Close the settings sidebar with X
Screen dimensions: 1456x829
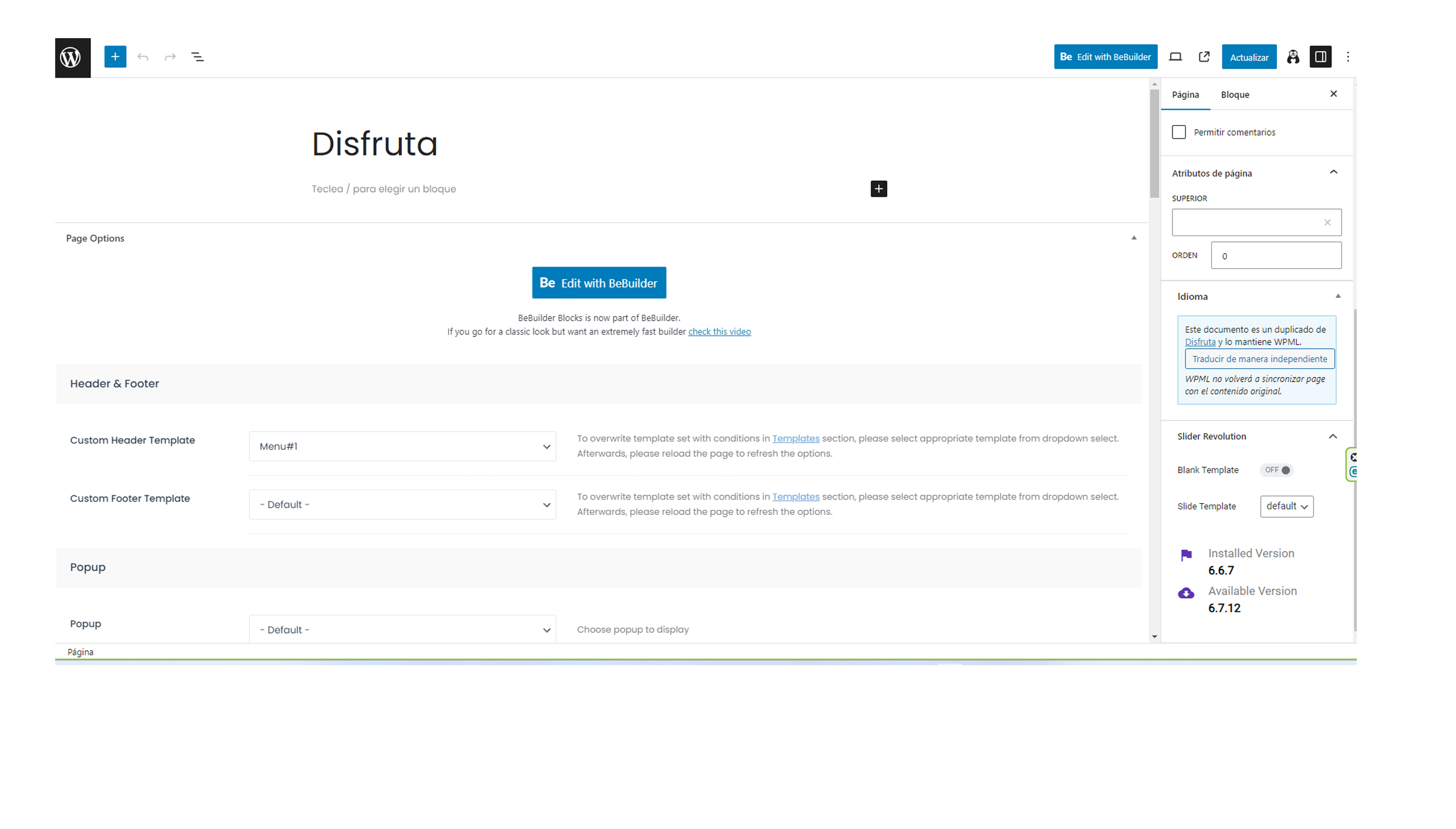[x=1333, y=94]
